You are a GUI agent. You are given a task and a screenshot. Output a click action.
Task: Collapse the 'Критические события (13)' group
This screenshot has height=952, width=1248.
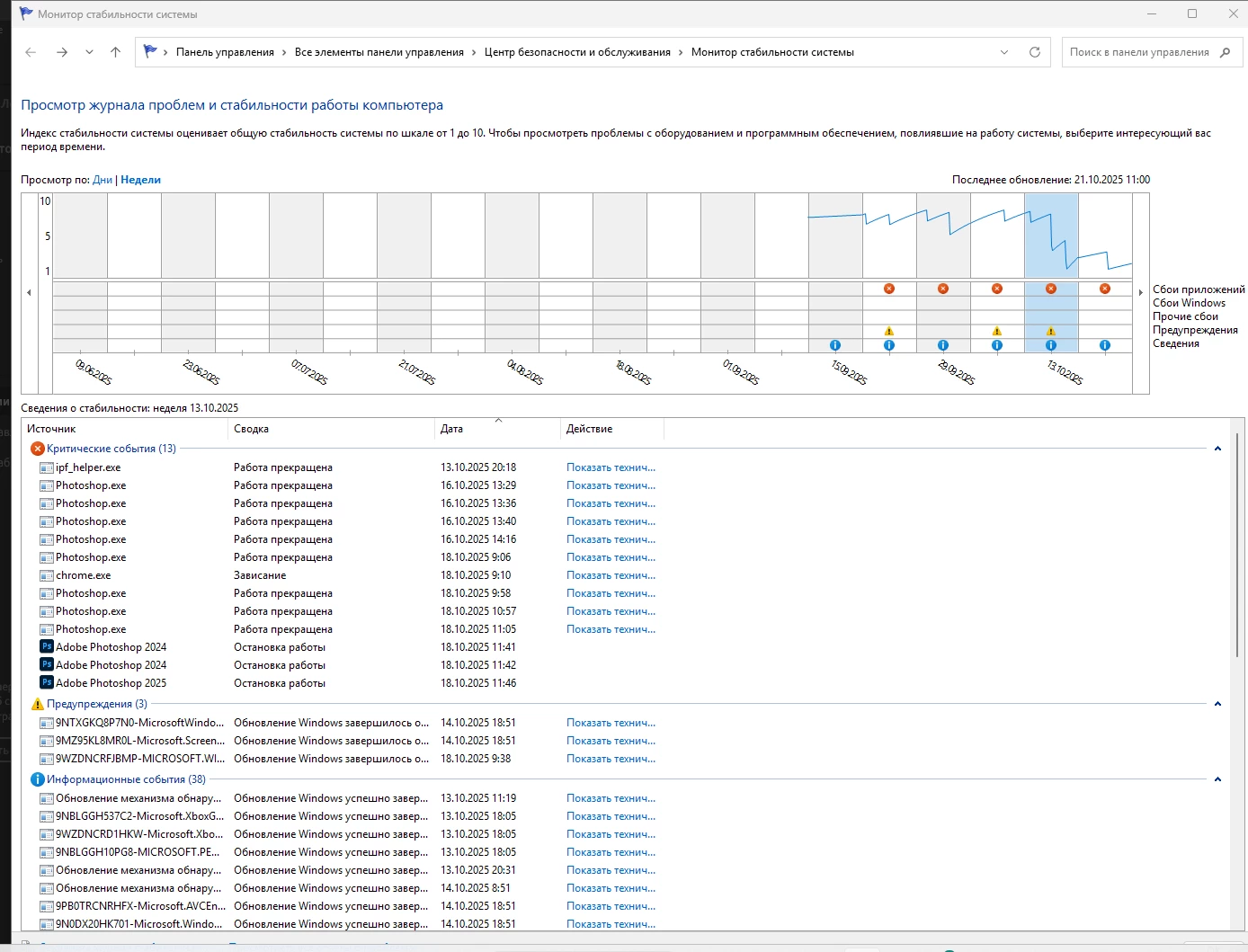[1217, 449]
